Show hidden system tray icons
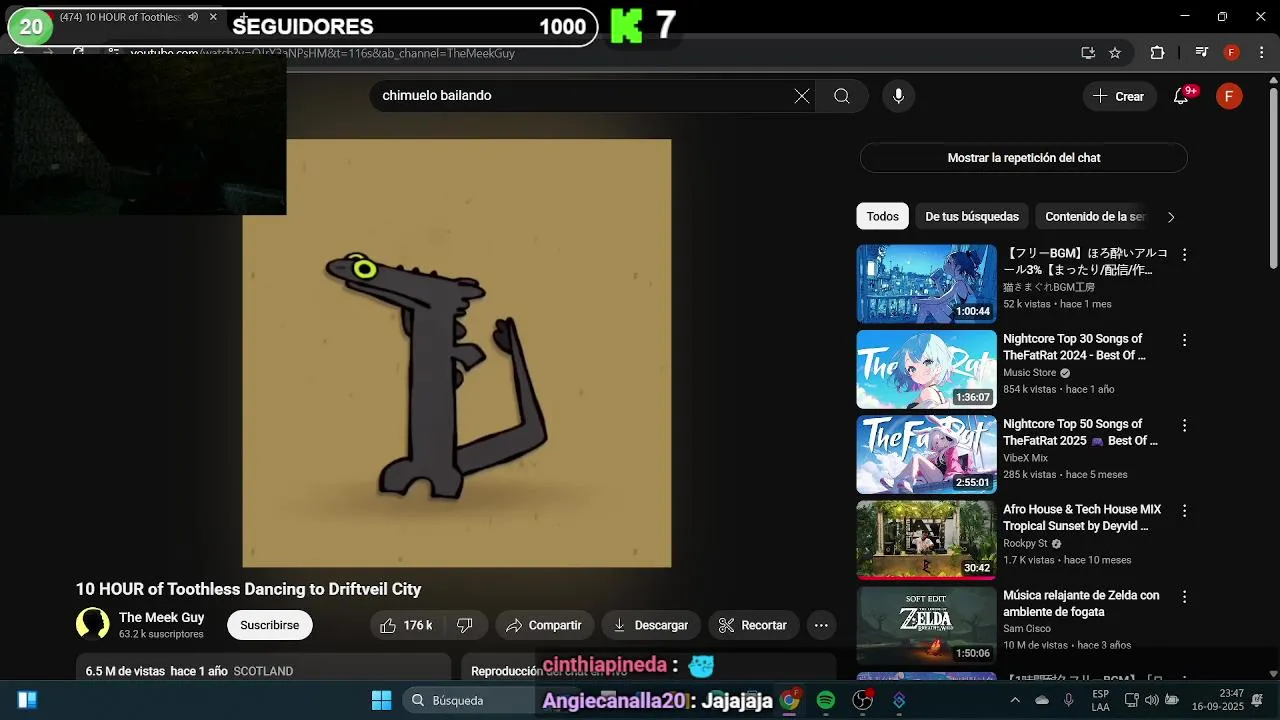 (1015, 700)
